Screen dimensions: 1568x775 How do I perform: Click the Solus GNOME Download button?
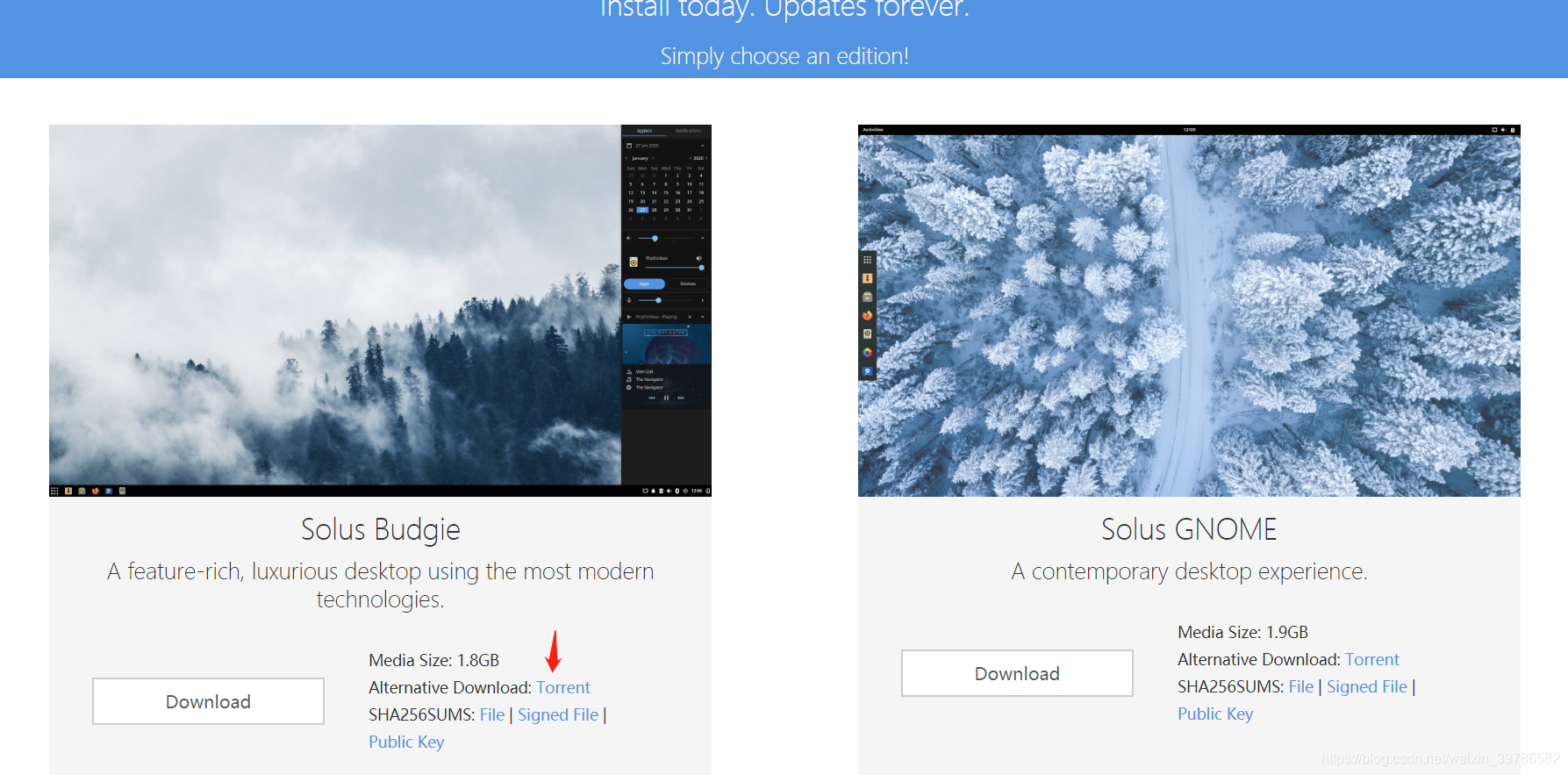click(1017, 673)
